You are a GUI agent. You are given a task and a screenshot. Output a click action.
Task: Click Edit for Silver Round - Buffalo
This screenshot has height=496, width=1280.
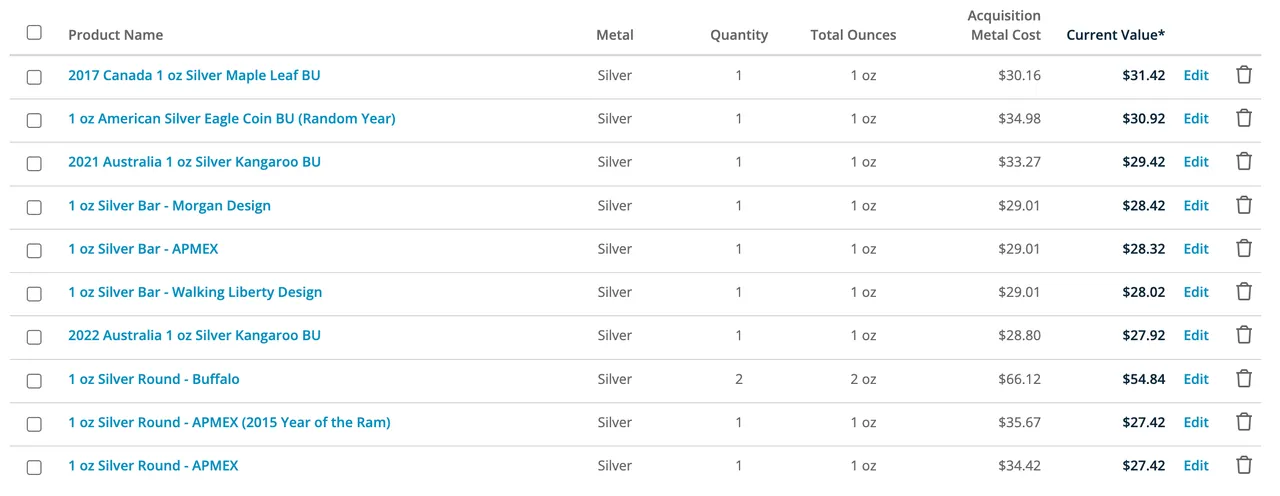pos(1196,379)
